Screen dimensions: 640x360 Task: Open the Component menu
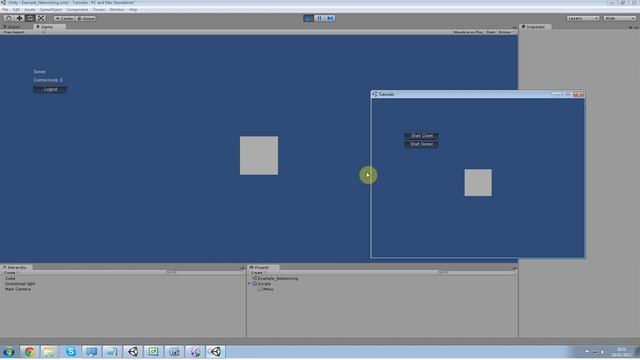point(77,9)
